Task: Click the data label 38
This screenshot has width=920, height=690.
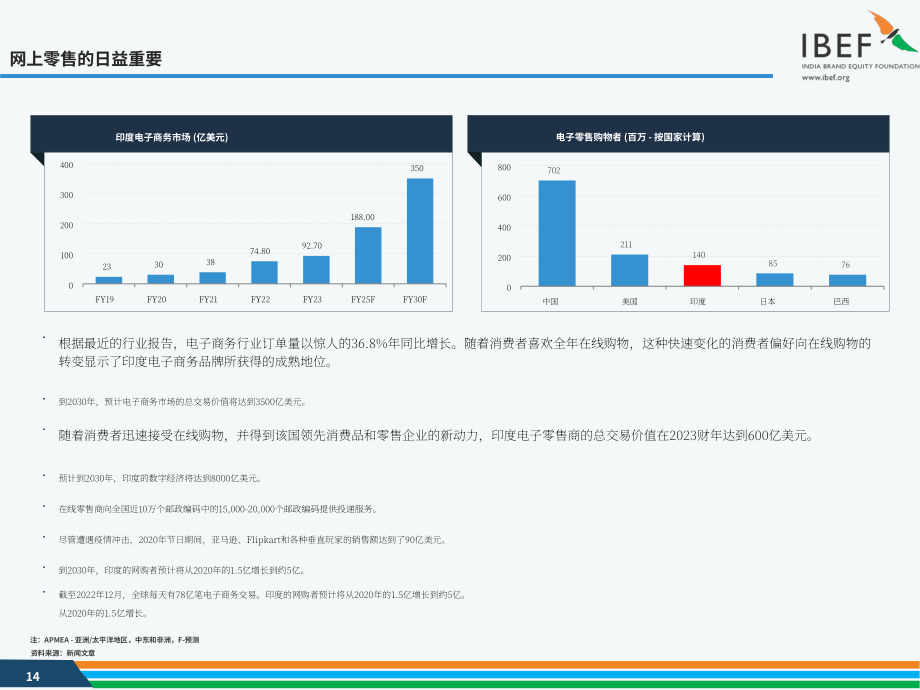Action: coord(211,262)
